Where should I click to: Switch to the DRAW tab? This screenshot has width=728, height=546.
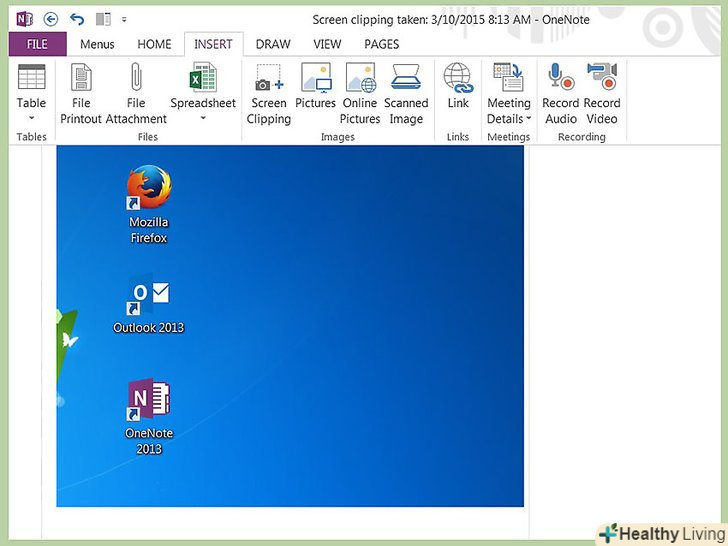click(x=273, y=44)
